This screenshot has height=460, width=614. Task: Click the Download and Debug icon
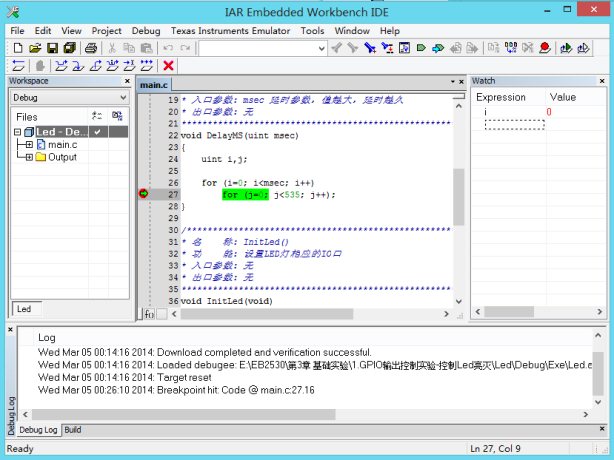pyautogui.click(x=566, y=48)
